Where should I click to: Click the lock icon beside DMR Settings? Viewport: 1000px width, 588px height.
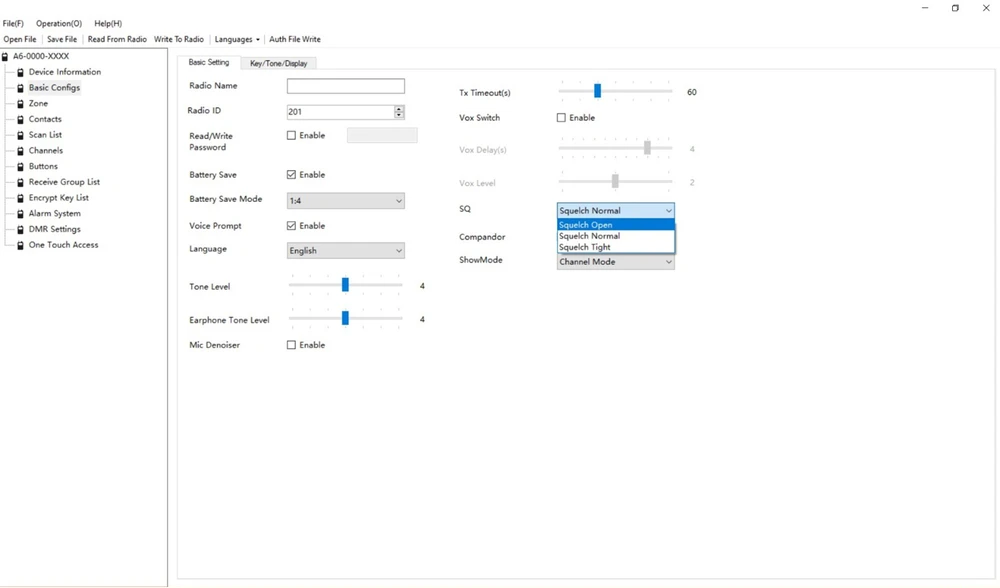(20, 230)
